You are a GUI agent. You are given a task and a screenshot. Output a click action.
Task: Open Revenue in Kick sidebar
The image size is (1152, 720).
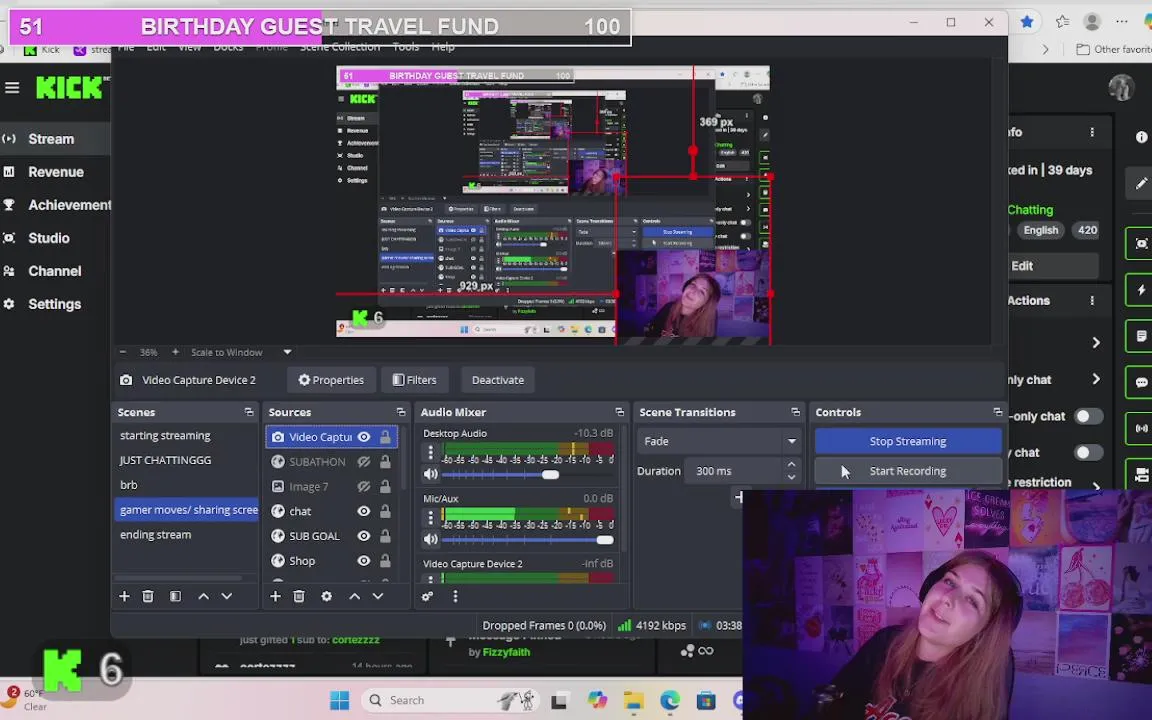(55, 172)
